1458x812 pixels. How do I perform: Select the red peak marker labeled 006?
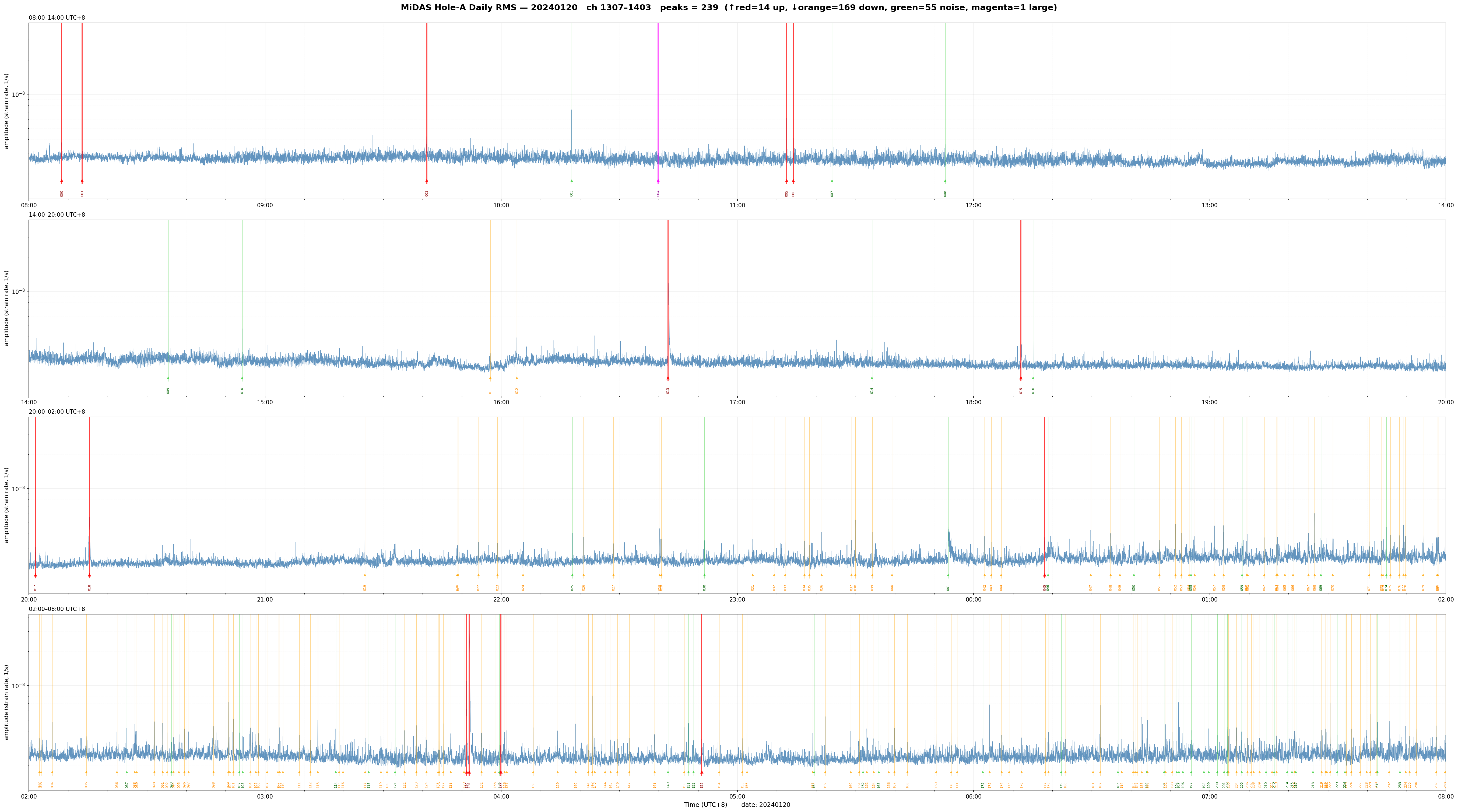click(x=793, y=181)
